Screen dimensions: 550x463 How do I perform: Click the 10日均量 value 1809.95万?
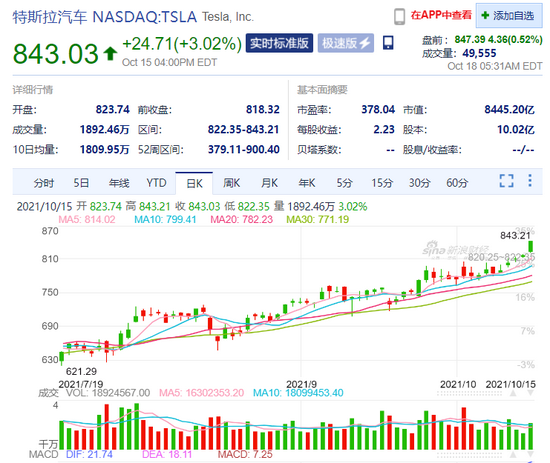[x=105, y=149]
